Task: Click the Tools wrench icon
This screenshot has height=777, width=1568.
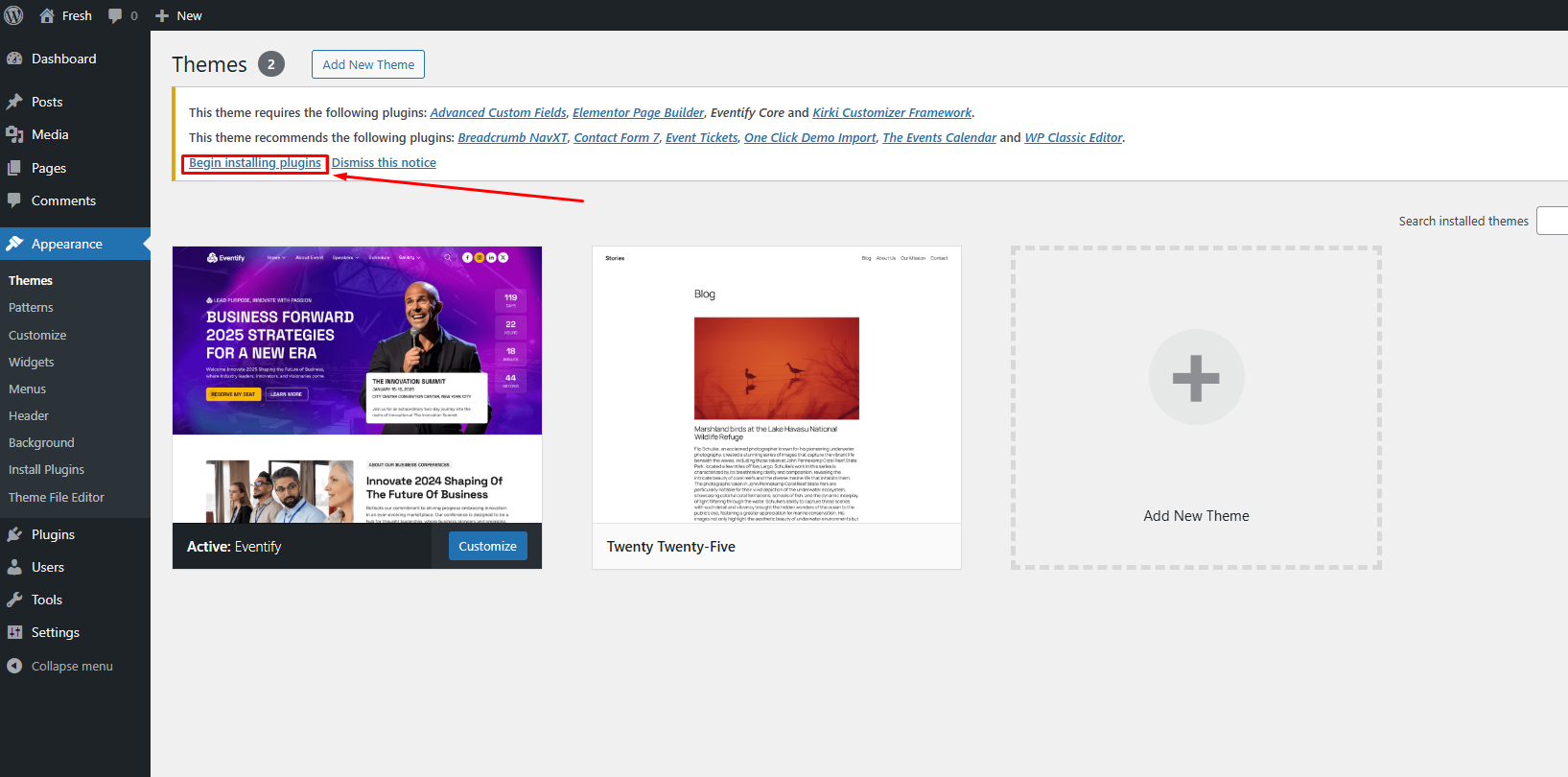Action: click(14, 600)
